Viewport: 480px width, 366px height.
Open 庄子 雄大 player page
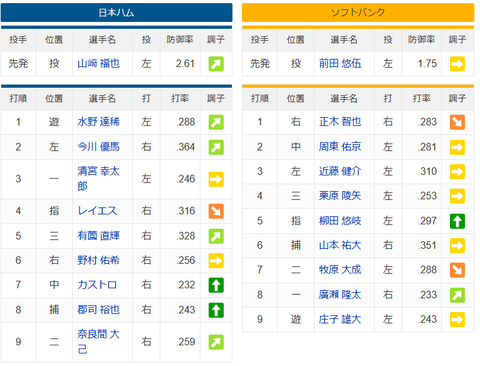[340, 319]
